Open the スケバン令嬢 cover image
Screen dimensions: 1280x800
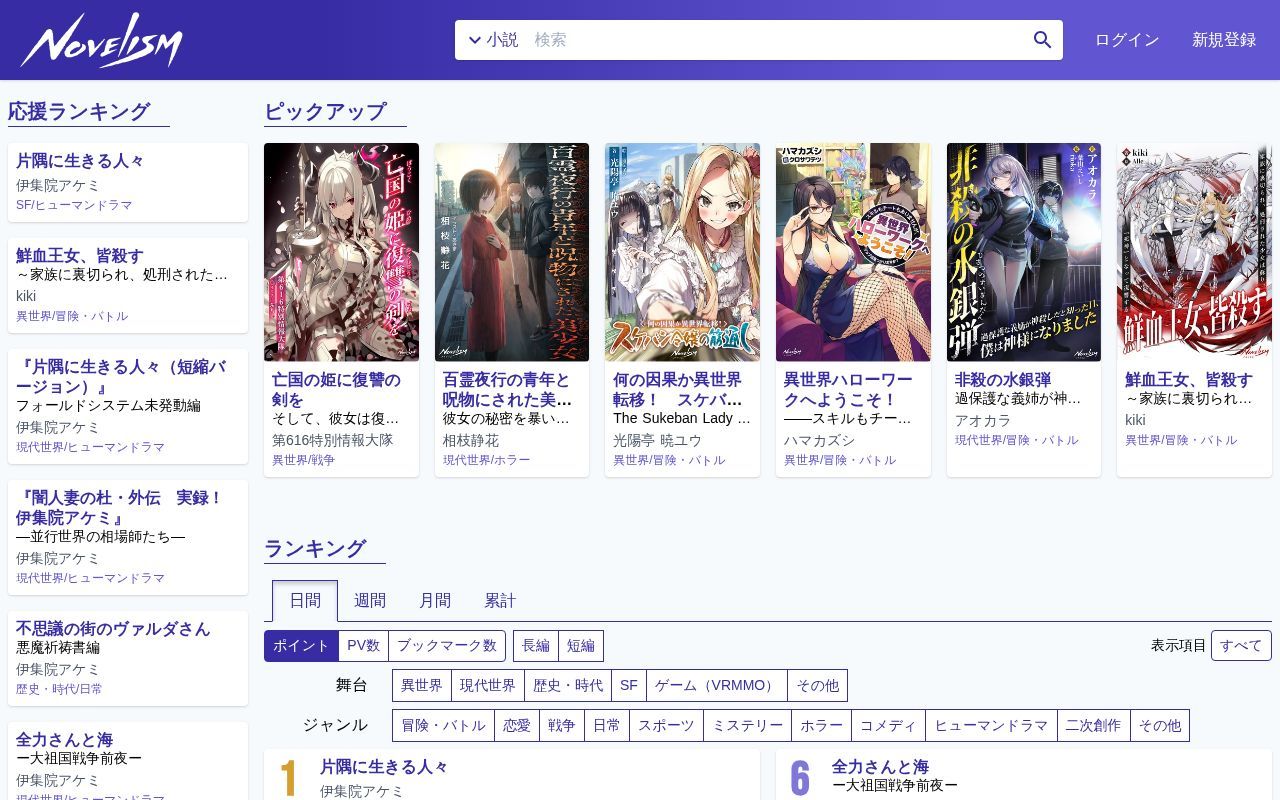tap(682, 252)
